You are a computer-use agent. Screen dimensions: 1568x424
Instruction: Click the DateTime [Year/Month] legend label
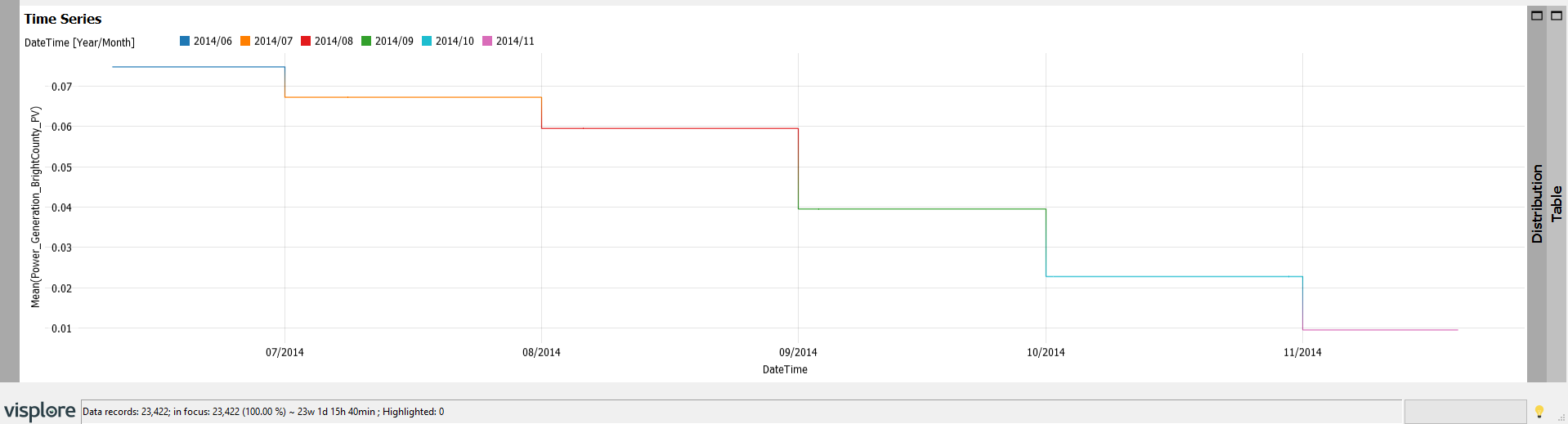79,42
